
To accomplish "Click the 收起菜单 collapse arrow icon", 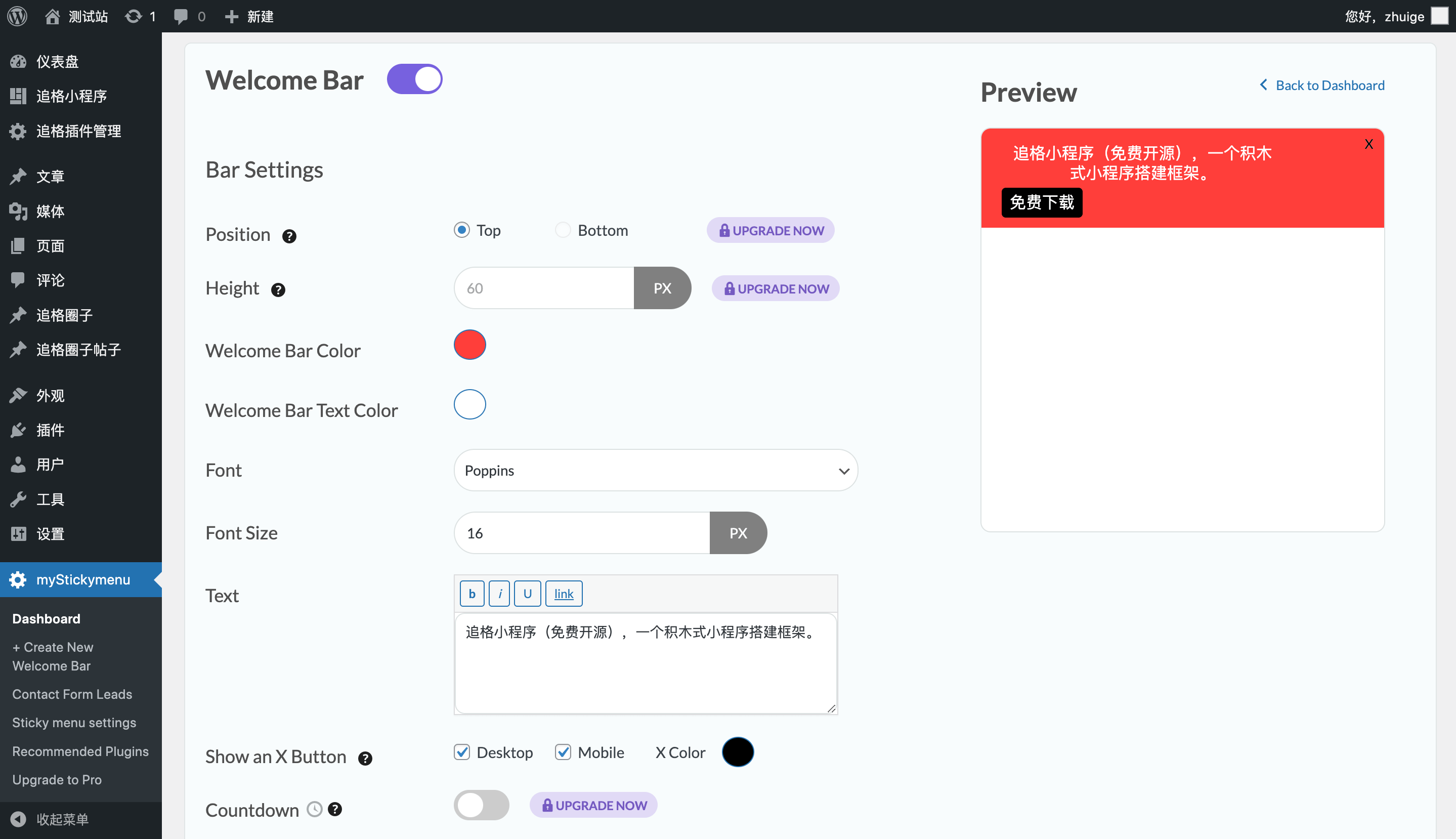I will click(x=18, y=819).
